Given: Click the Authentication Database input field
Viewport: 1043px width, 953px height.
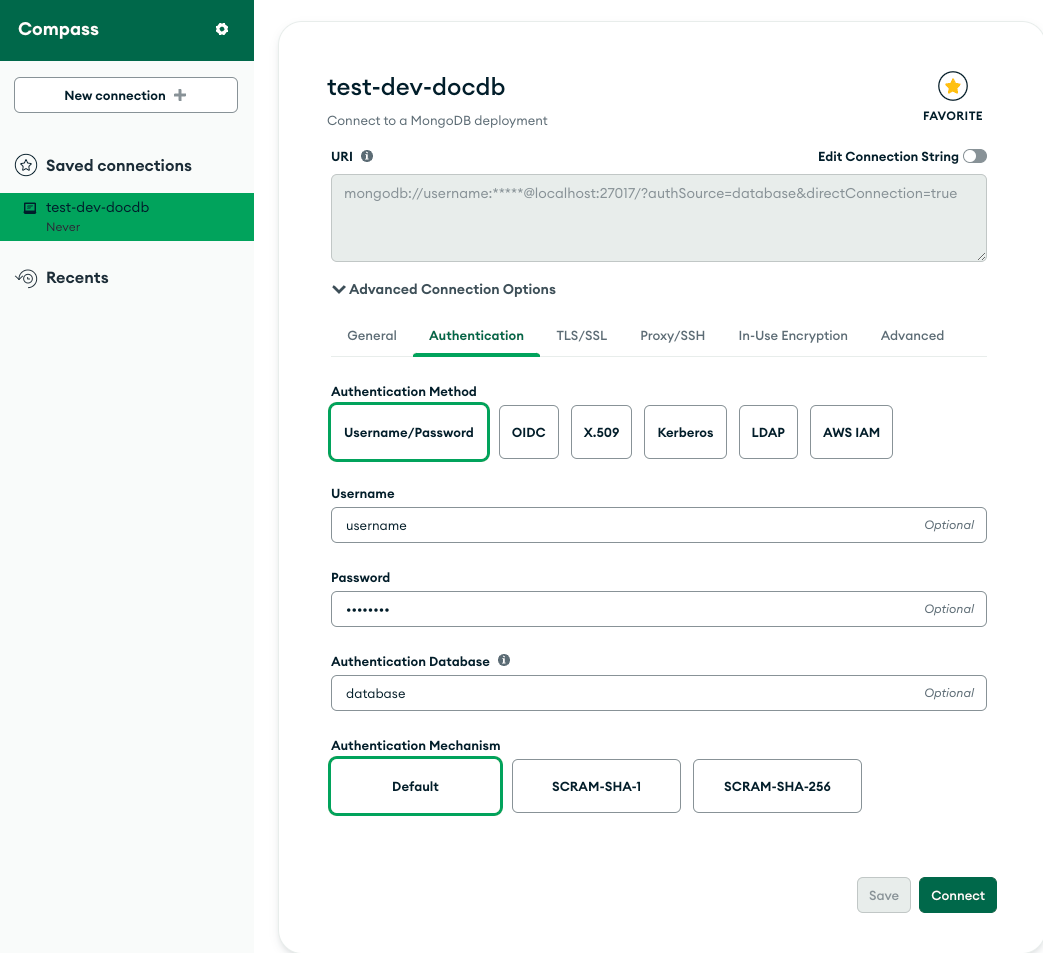Looking at the screenshot, I should 659,693.
